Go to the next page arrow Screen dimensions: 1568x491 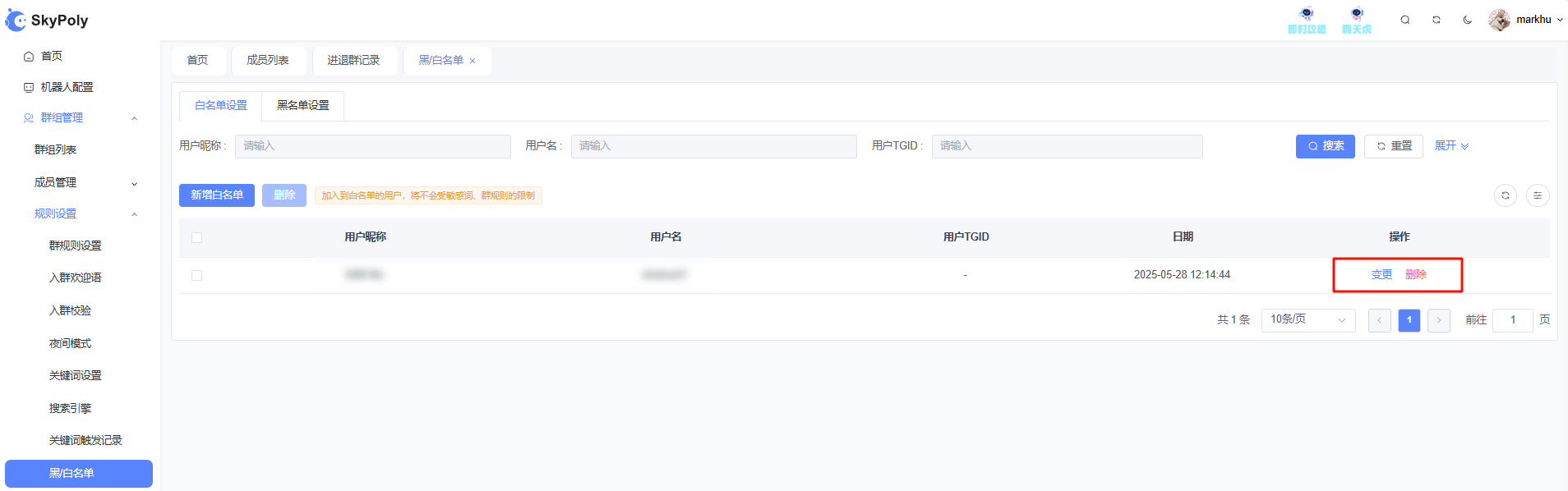coord(1439,320)
